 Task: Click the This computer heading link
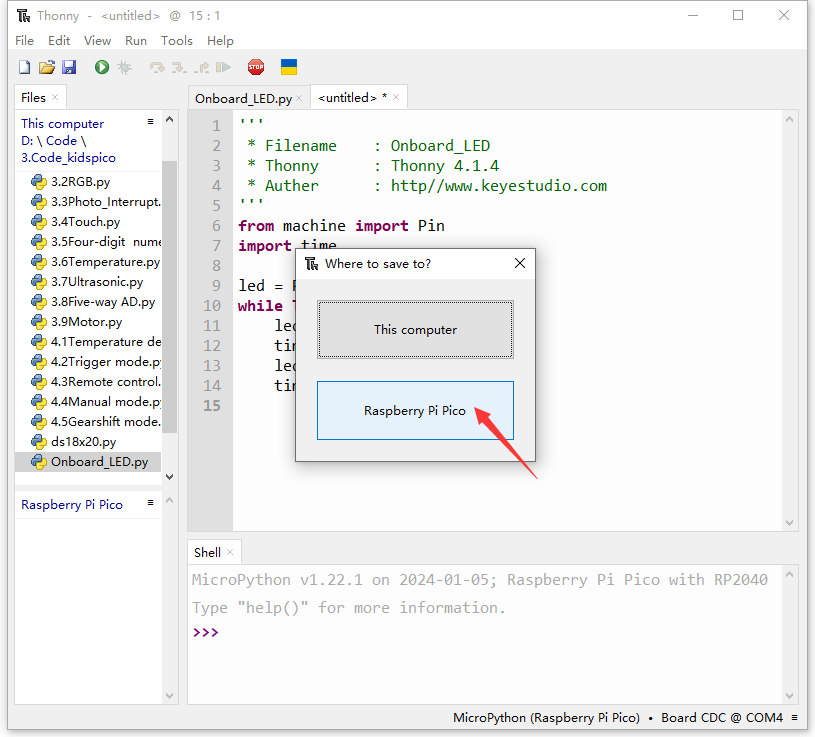(62, 124)
